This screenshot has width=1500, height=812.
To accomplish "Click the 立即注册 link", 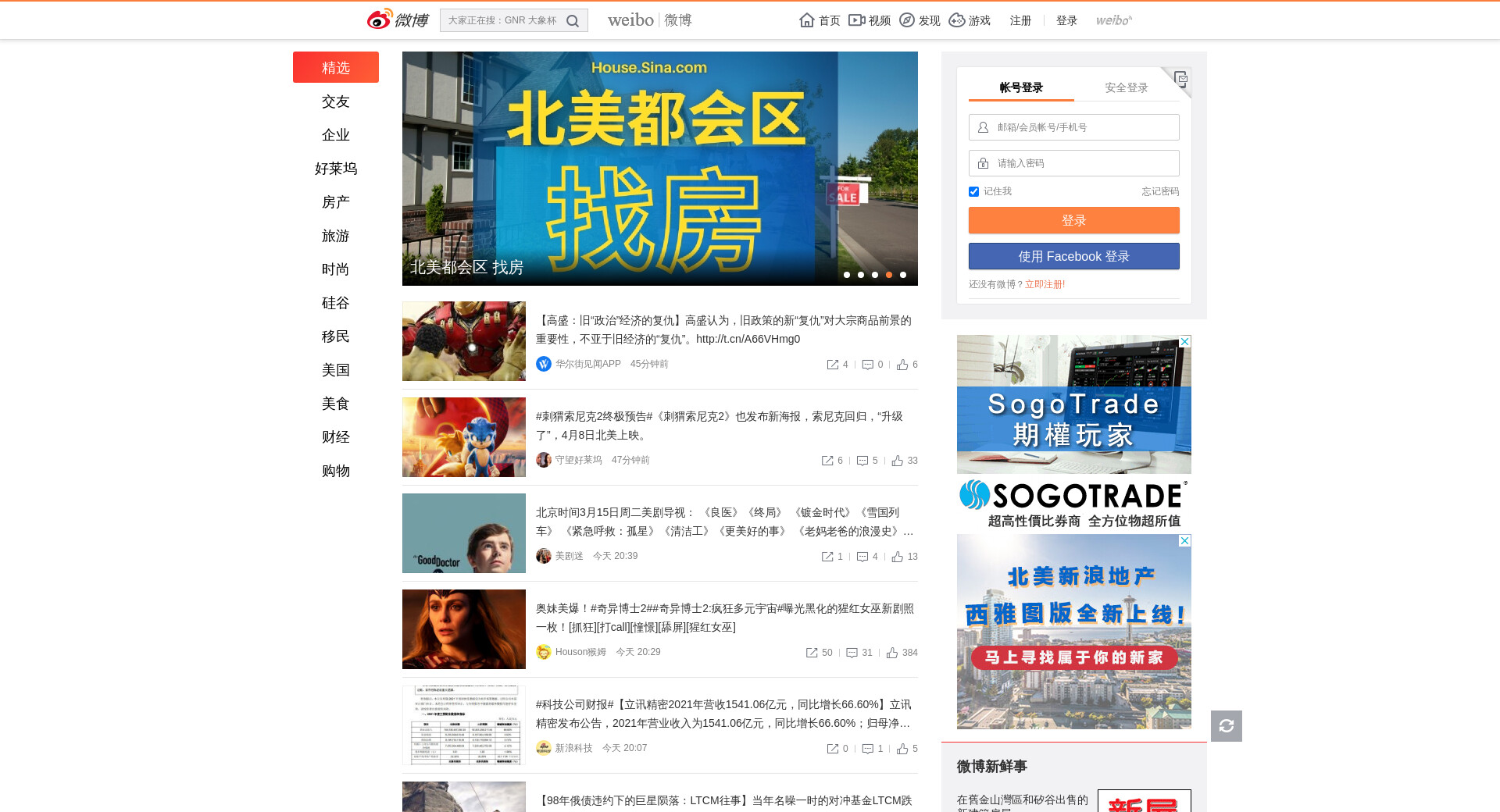I will coord(1043,284).
